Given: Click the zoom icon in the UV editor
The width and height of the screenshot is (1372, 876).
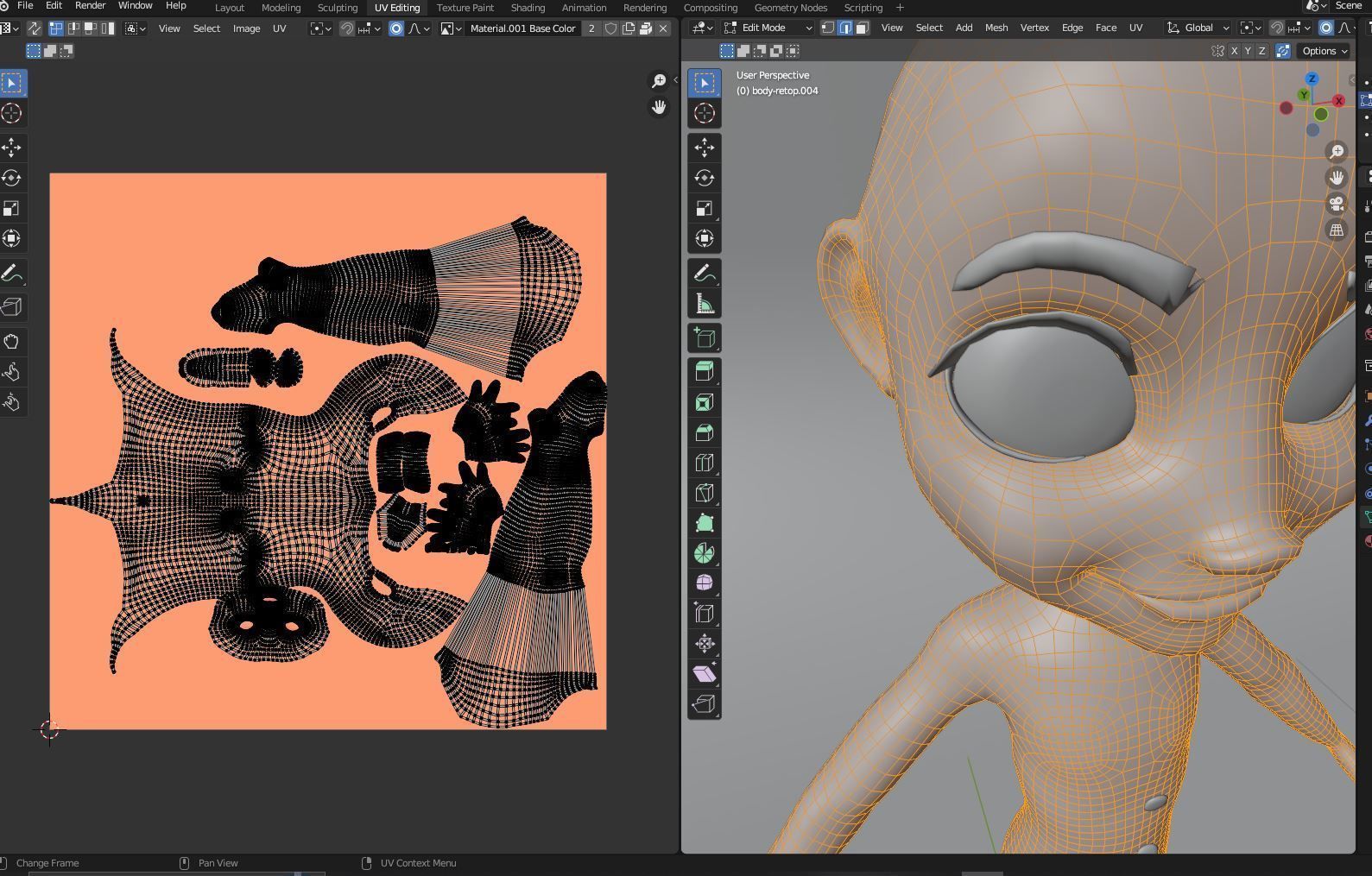Looking at the screenshot, I should coord(659,81).
